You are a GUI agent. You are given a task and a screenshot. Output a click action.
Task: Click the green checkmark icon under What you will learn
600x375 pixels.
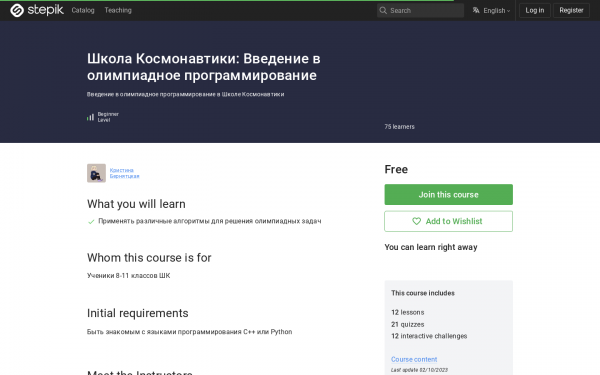click(91, 222)
